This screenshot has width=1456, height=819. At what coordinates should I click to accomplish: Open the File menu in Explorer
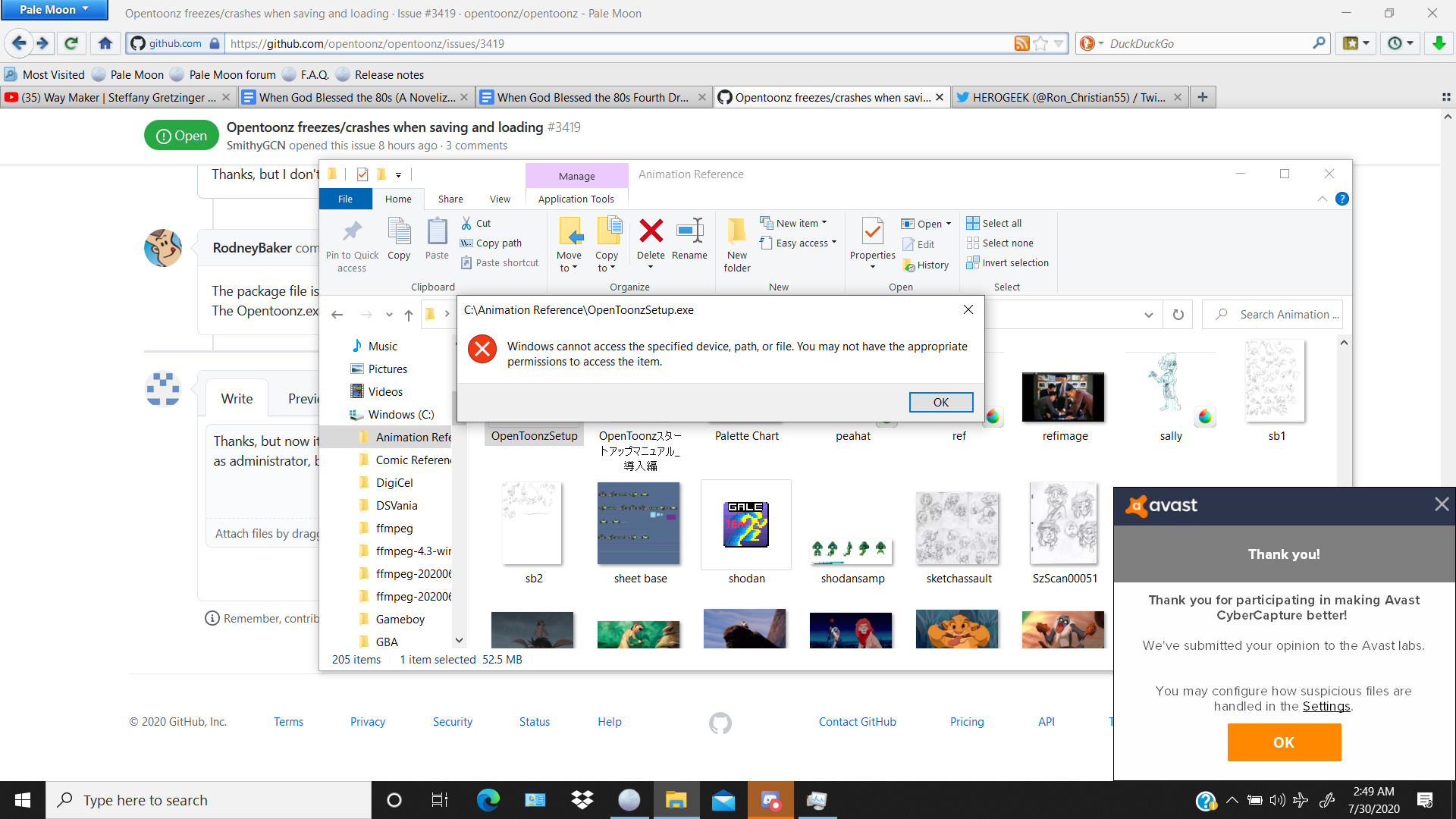tap(345, 199)
